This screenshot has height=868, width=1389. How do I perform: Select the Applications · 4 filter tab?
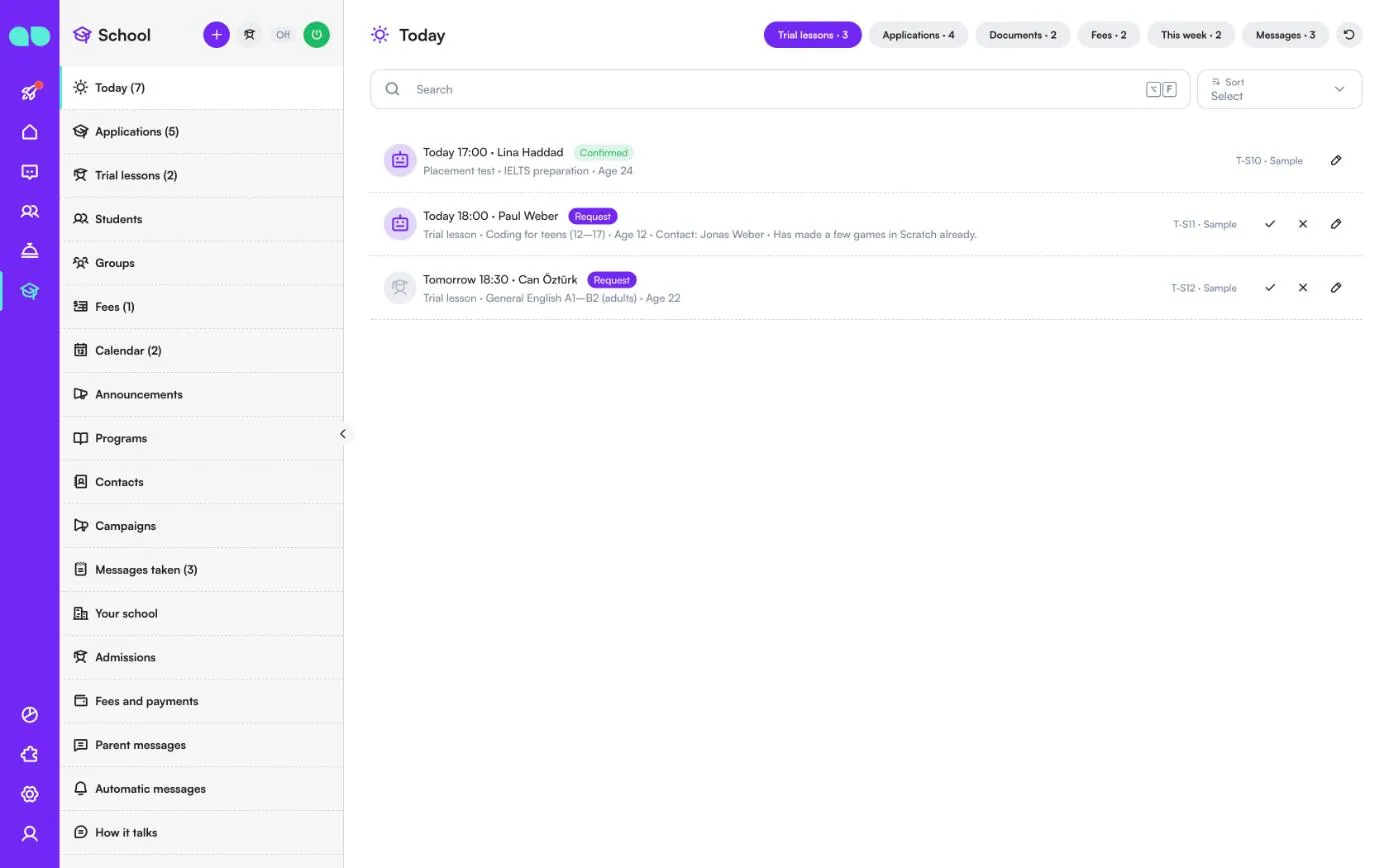click(x=918, y=35)
